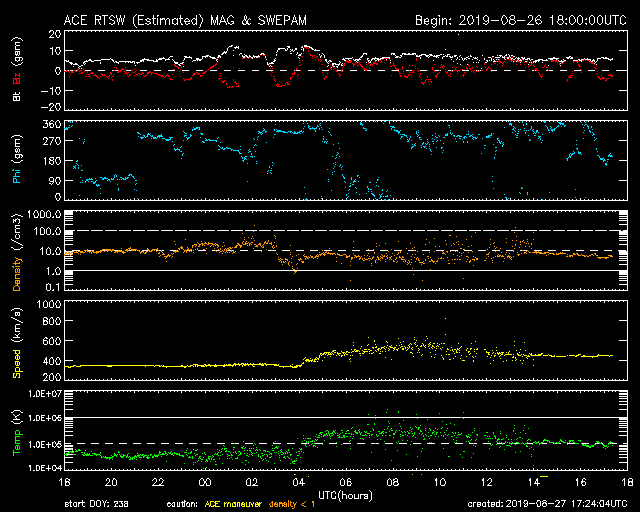Screen dimensions: 640x512
Task: Click the orange density < 1 legend text
Action: coord(292,504)
